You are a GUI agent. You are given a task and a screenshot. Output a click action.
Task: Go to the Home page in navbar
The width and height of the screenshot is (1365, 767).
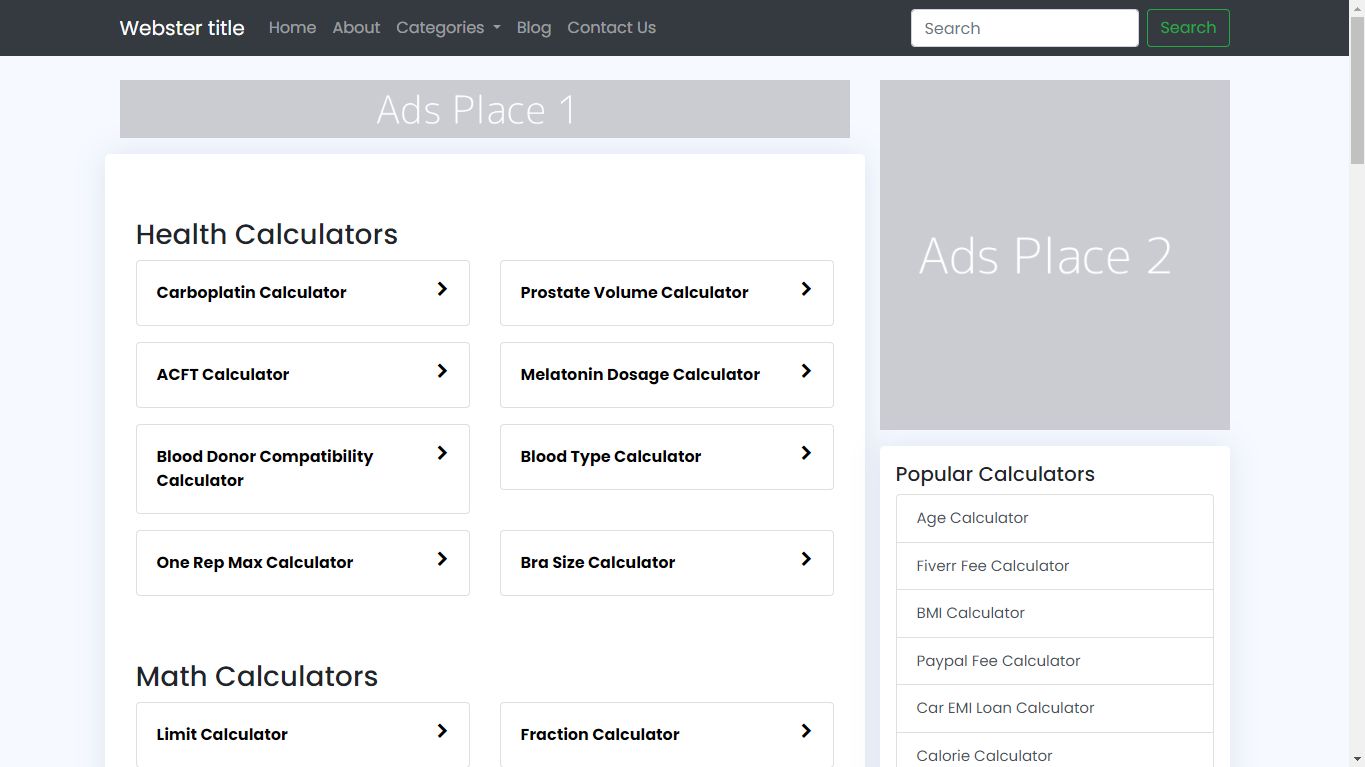coord(292,28)
